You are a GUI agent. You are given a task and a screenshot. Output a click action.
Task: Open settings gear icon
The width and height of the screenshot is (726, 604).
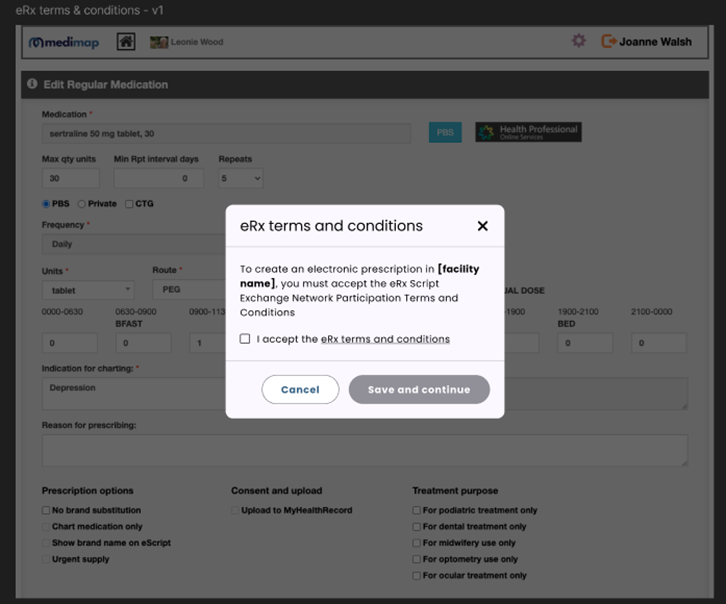(x=578, y=42)
